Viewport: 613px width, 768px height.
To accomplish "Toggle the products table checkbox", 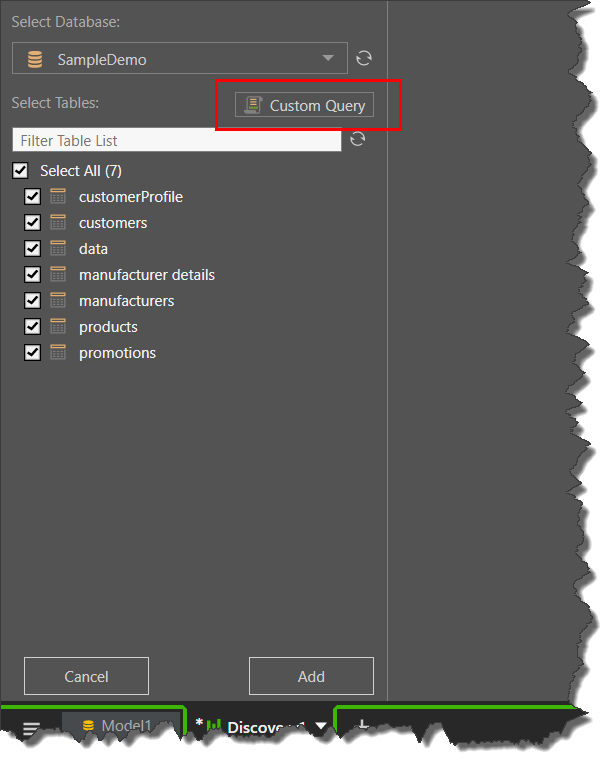I will point(33,327).
